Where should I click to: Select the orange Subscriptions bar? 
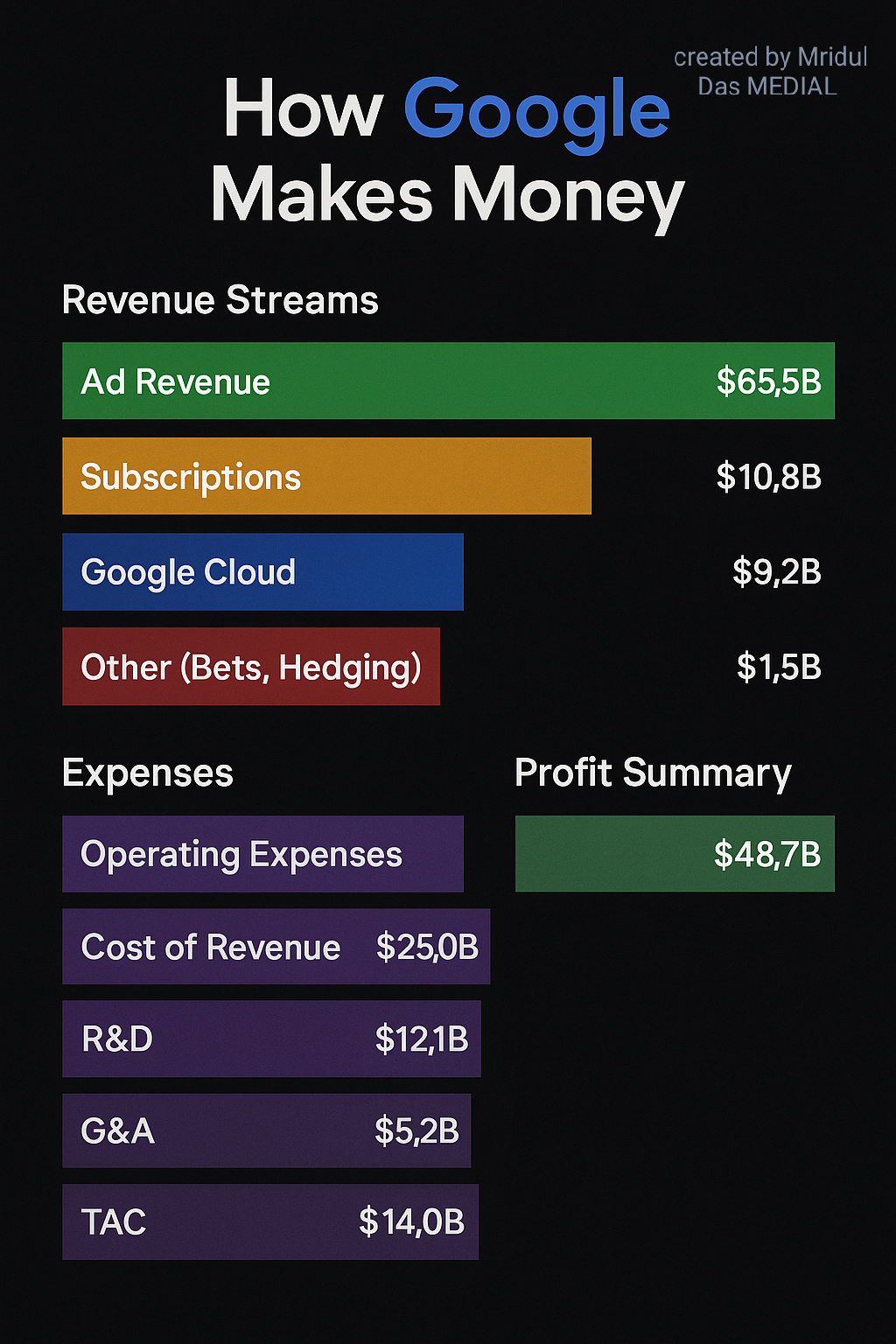point(326,477)
